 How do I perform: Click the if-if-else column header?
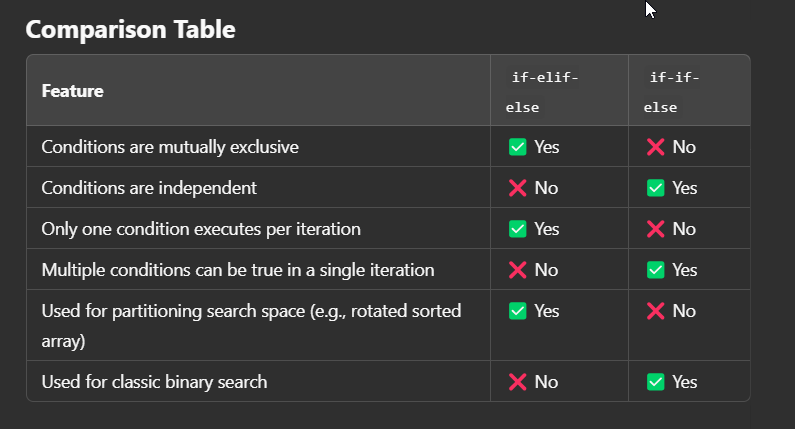(x=674, y=91)
